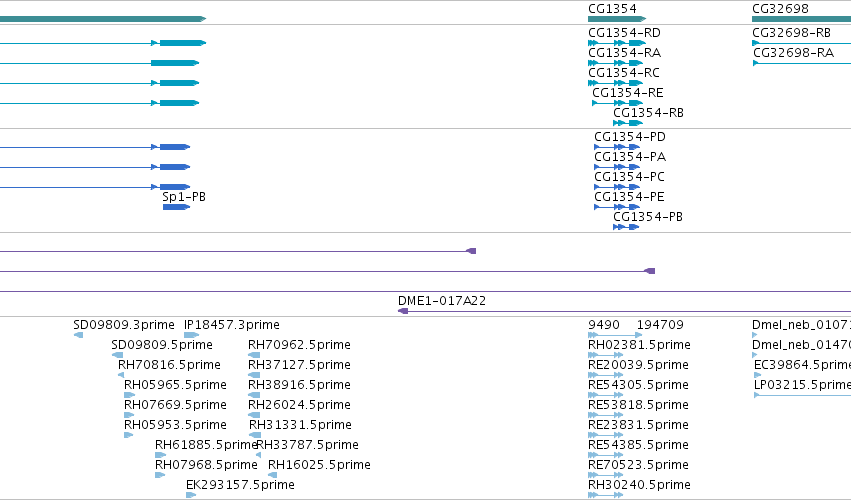Image resolution: width=851 pixels, height=500 pixels.
Task: Click the EK293157.5prime EST label
Action: [240, 485]
